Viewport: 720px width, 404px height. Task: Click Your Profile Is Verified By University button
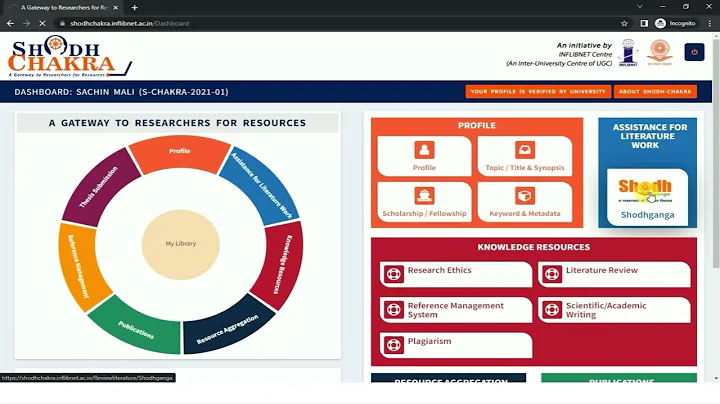pyautogui.click(x=538, y=91)
